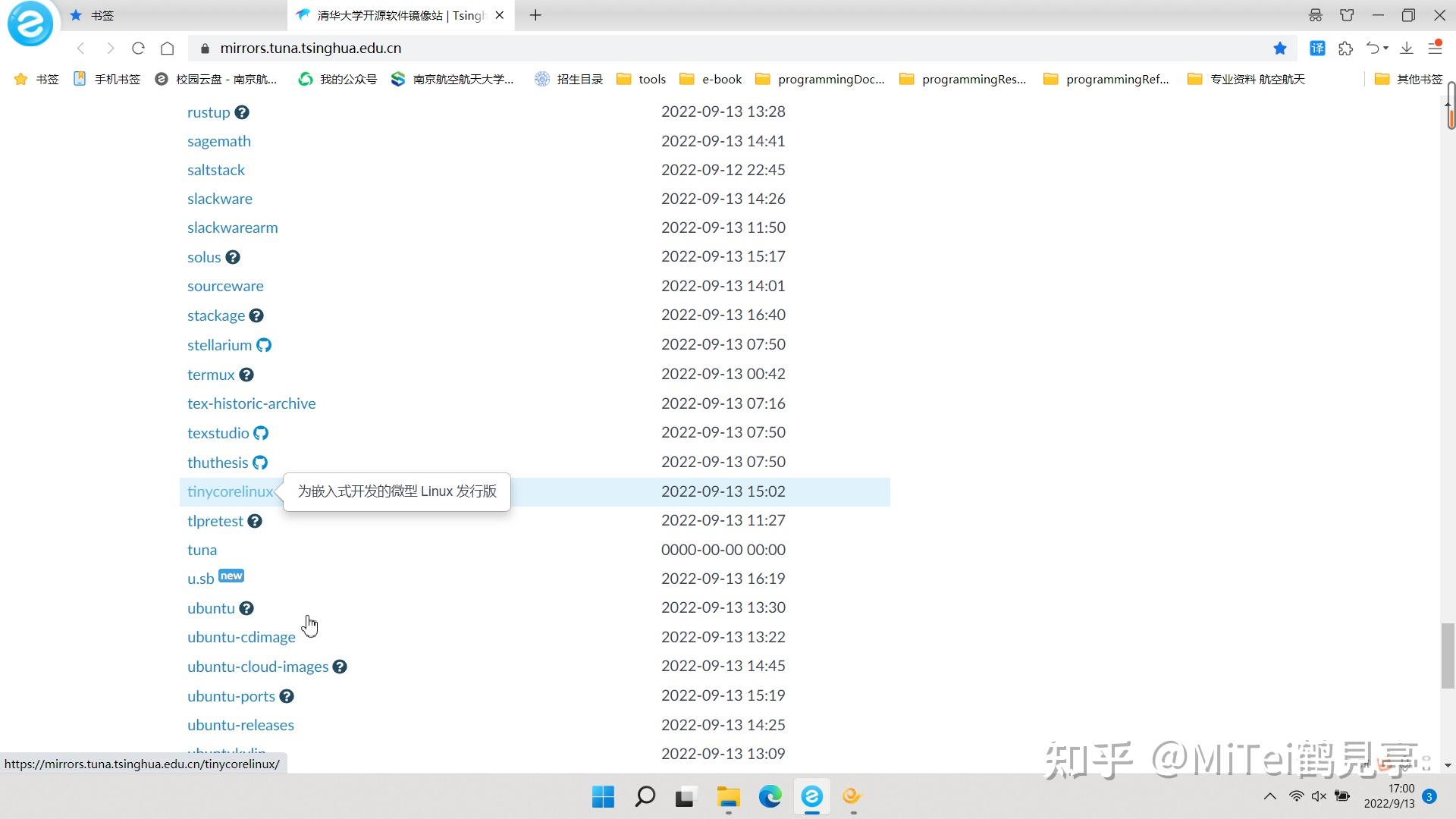Viewport: 1456px width, 819px height.
Task: Click GitHub icon beside thuthesis
Action: [x=260, y=463]
